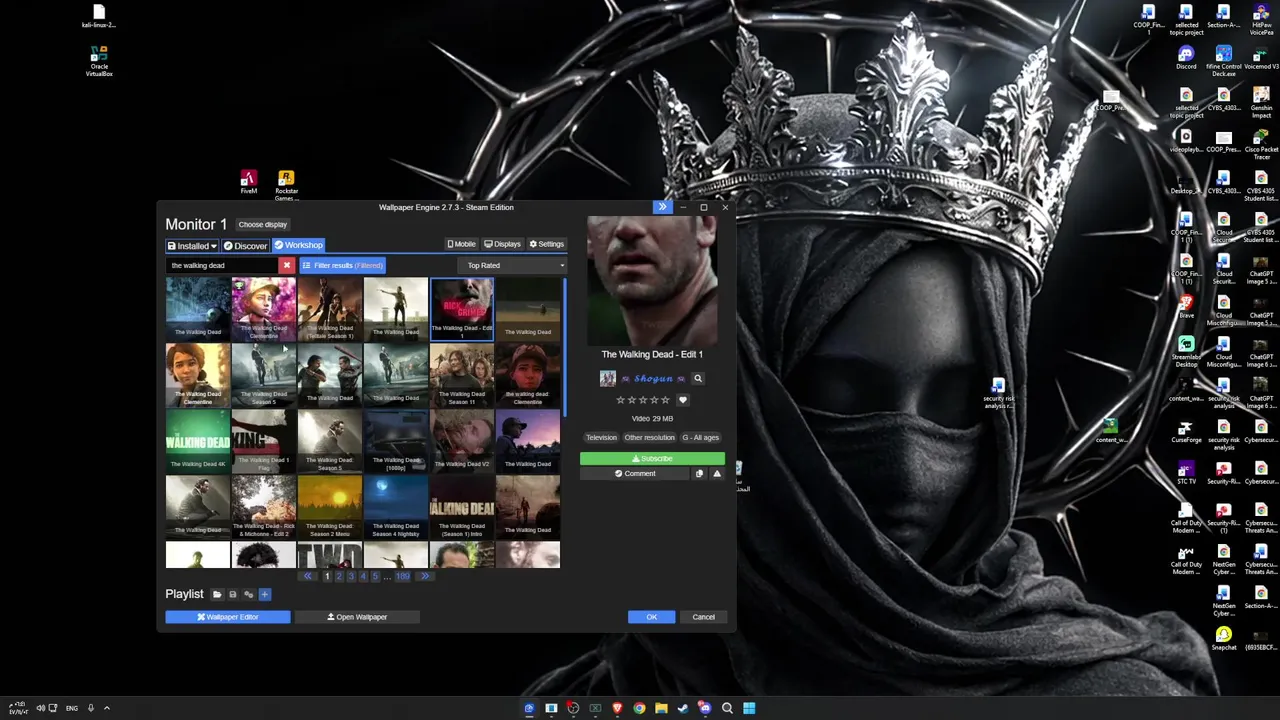This screenshot has width=1280, height=720.
Task: Go to next results page arrow
Action: pyautogui.click(x=424, y=577)
